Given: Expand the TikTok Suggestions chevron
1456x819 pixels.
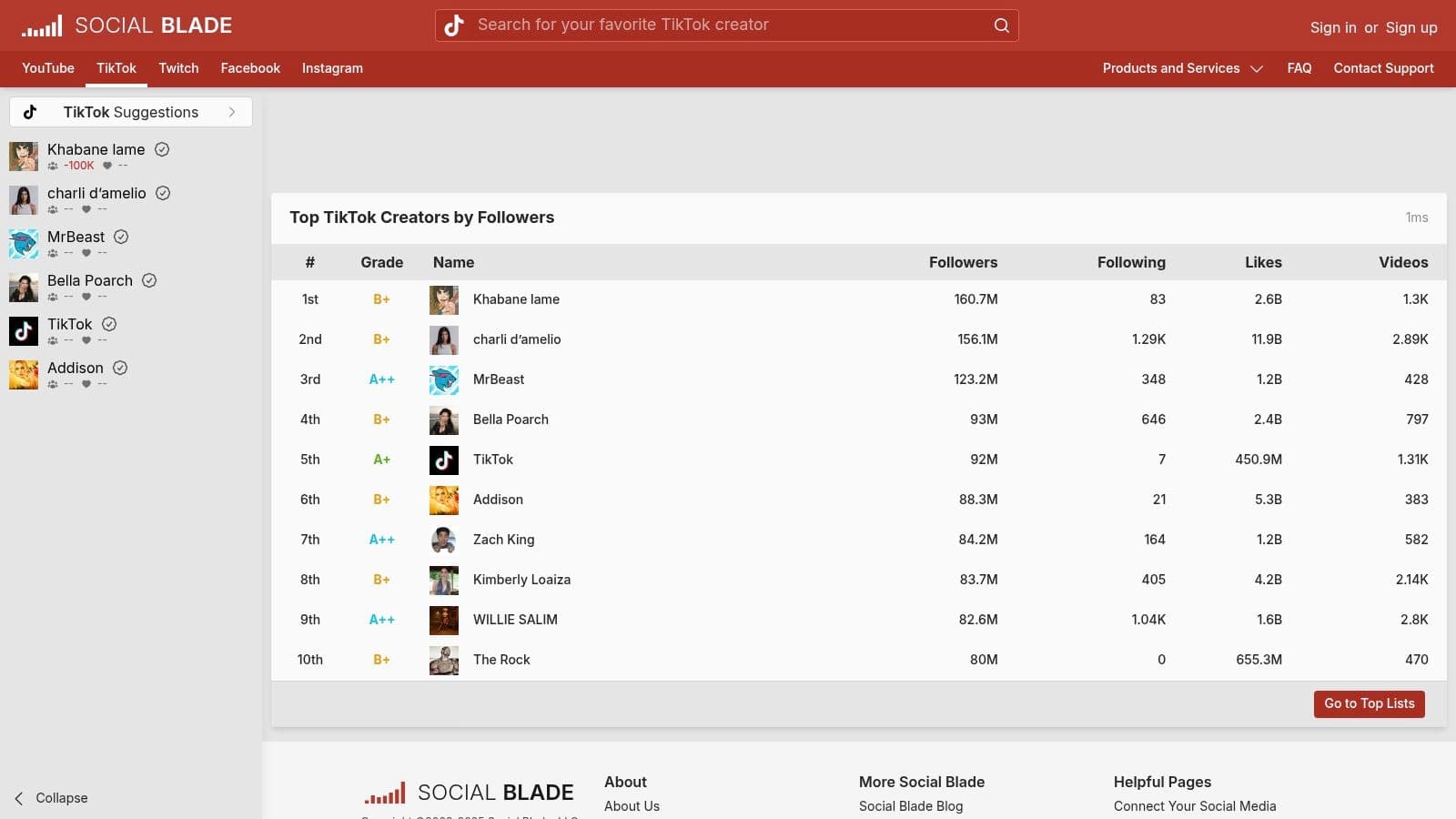Looking at the screenshot, I should (x=232, y=112).
